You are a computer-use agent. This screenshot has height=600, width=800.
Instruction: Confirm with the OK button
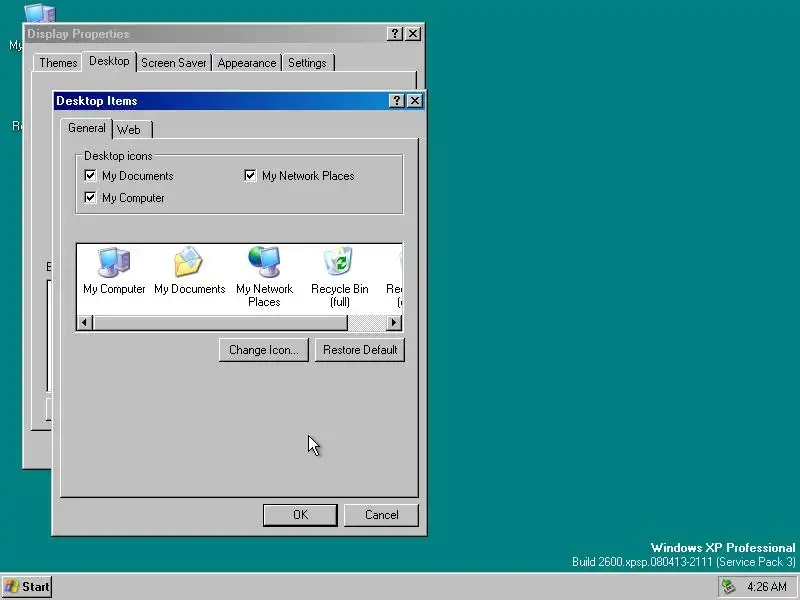coord(301,515)
